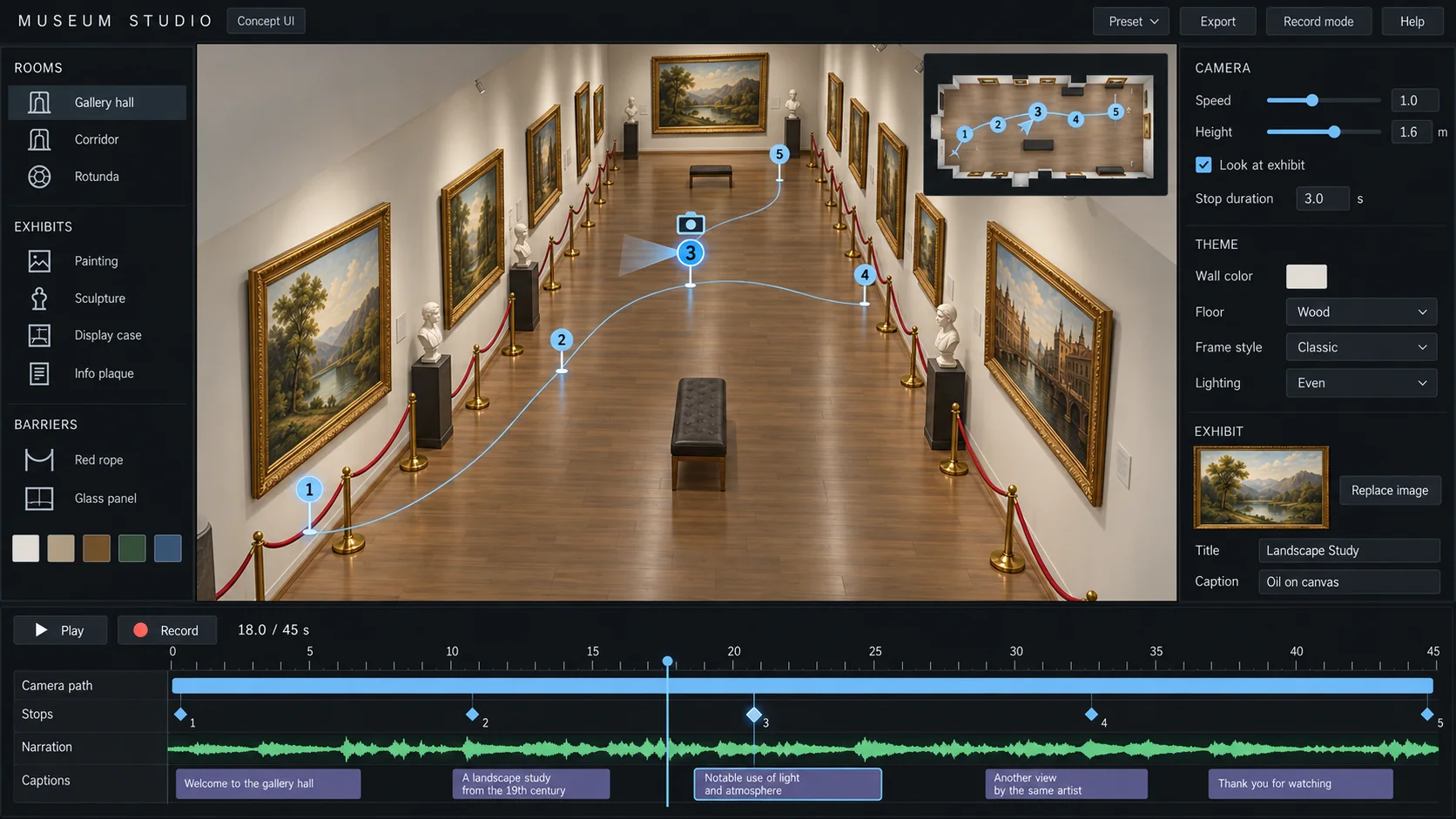The width and height of the screenshot is (1456, 819).
Task: Click Replace image button
Action: coord(1390,490)
